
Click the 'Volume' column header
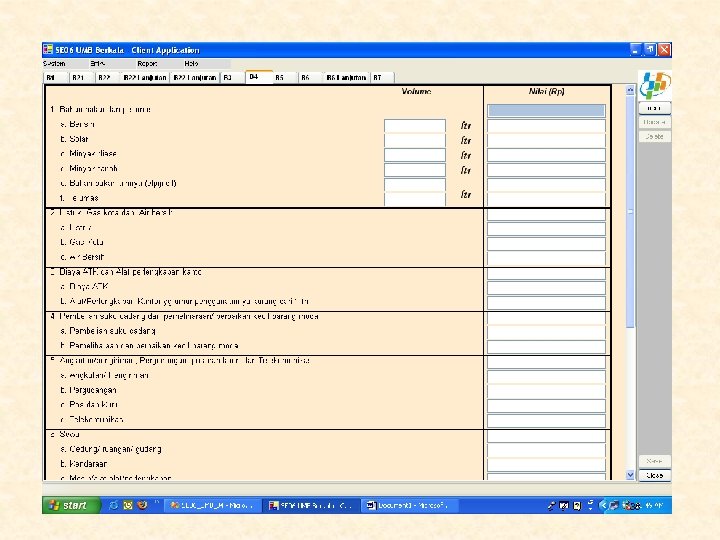pyautogui.click(x=416, y=91)
